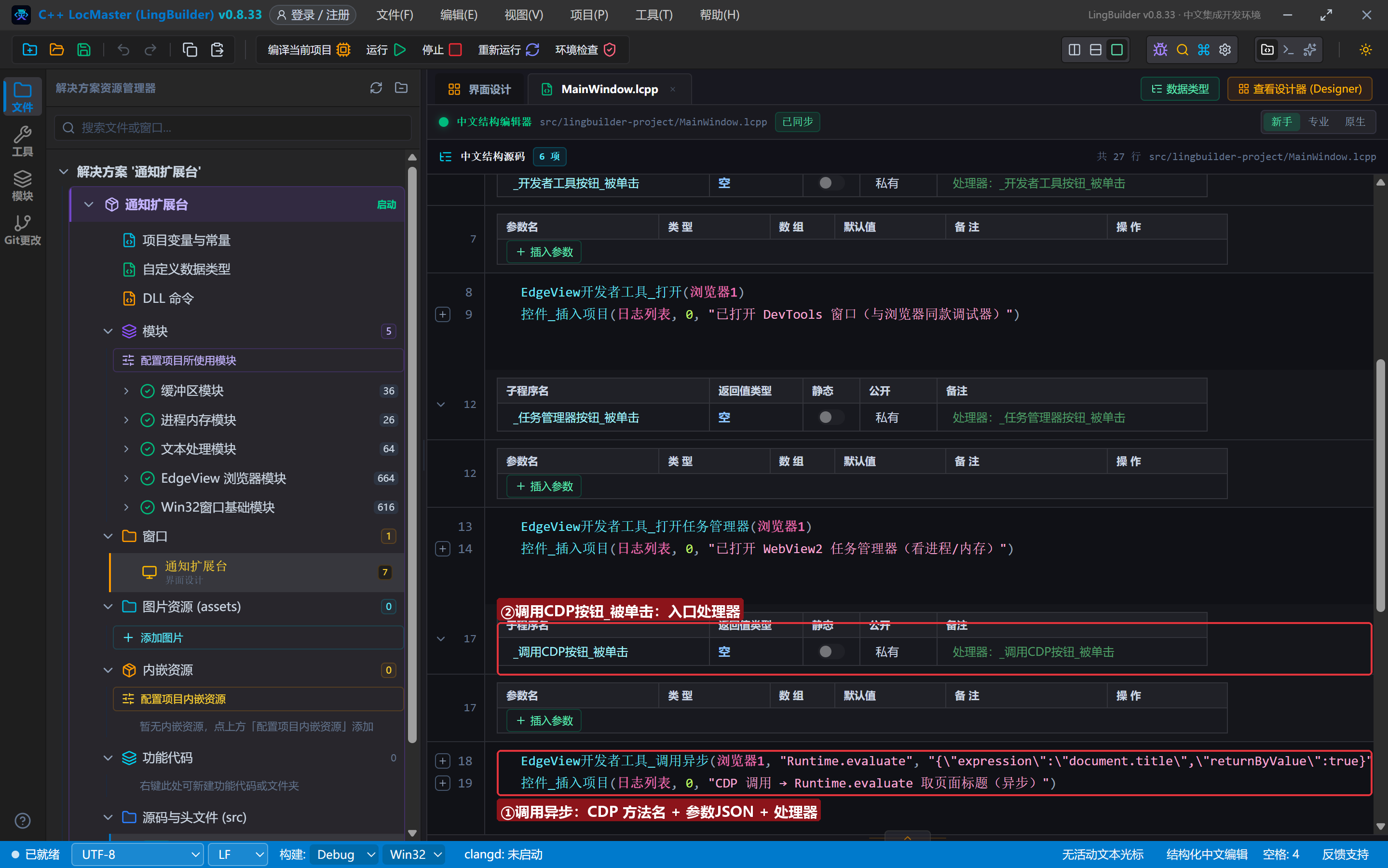The height and width of the screenshot is (868, 1388).
Task: Click the 查看设计器 (Designer) button
Action: click(1300, 89)
